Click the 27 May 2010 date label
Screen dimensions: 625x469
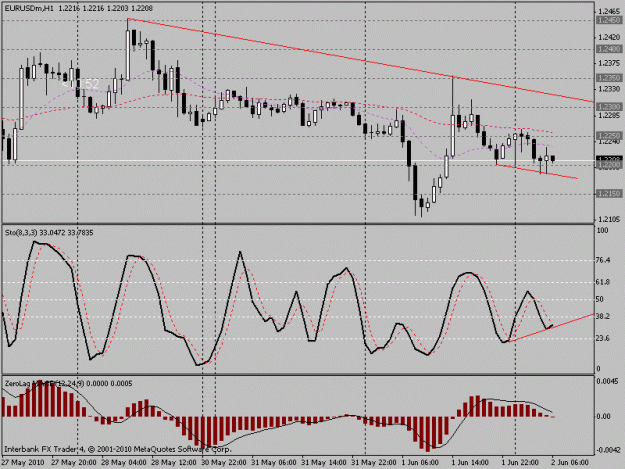click(22, 463)
